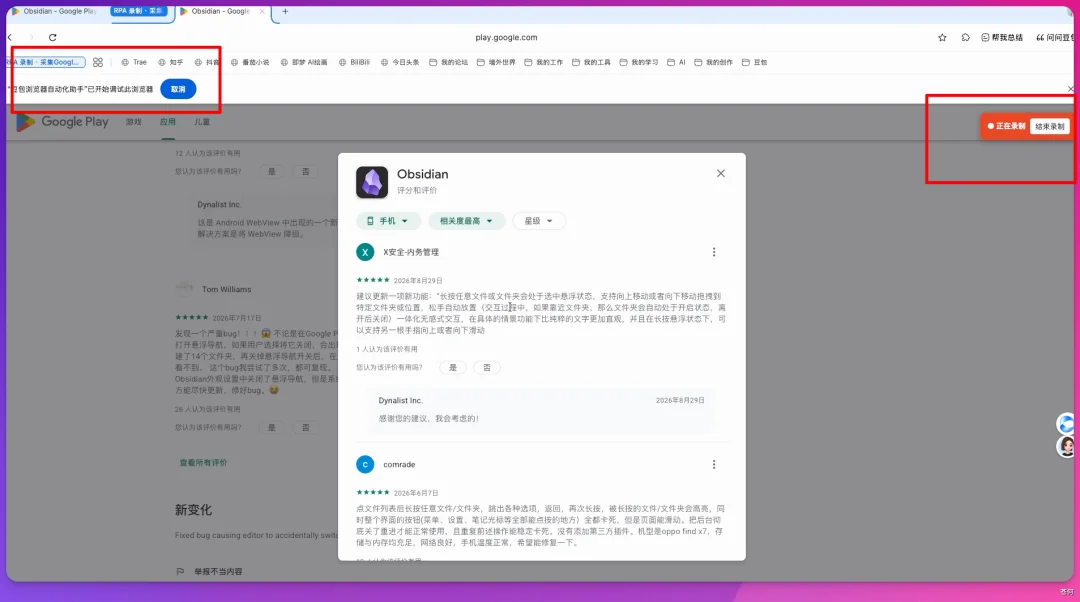Click the Dynalist Inc. reply name in dialog
The image size is (1080, 602).
(x=400, y=400)
